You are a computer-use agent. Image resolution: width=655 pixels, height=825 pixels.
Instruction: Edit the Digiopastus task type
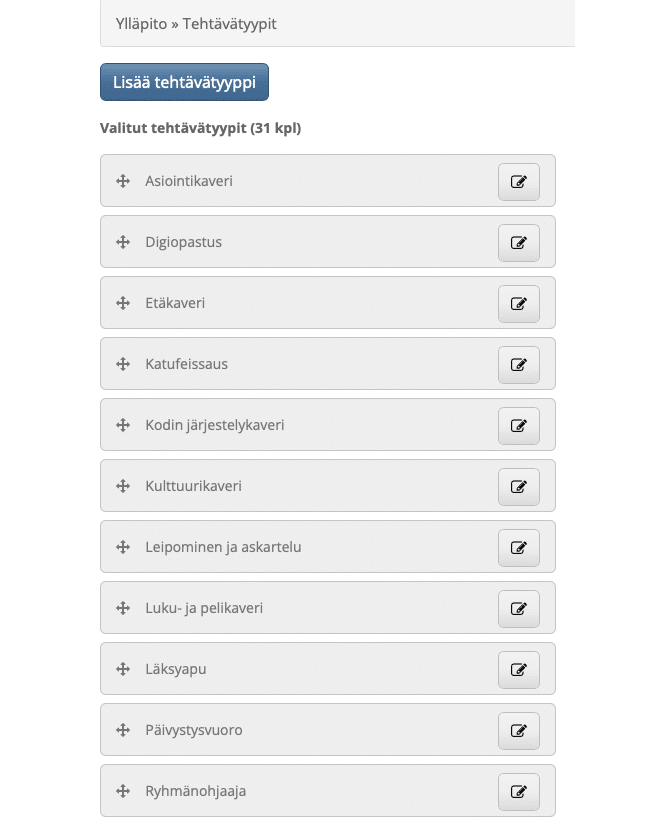[x=518, y=243]
